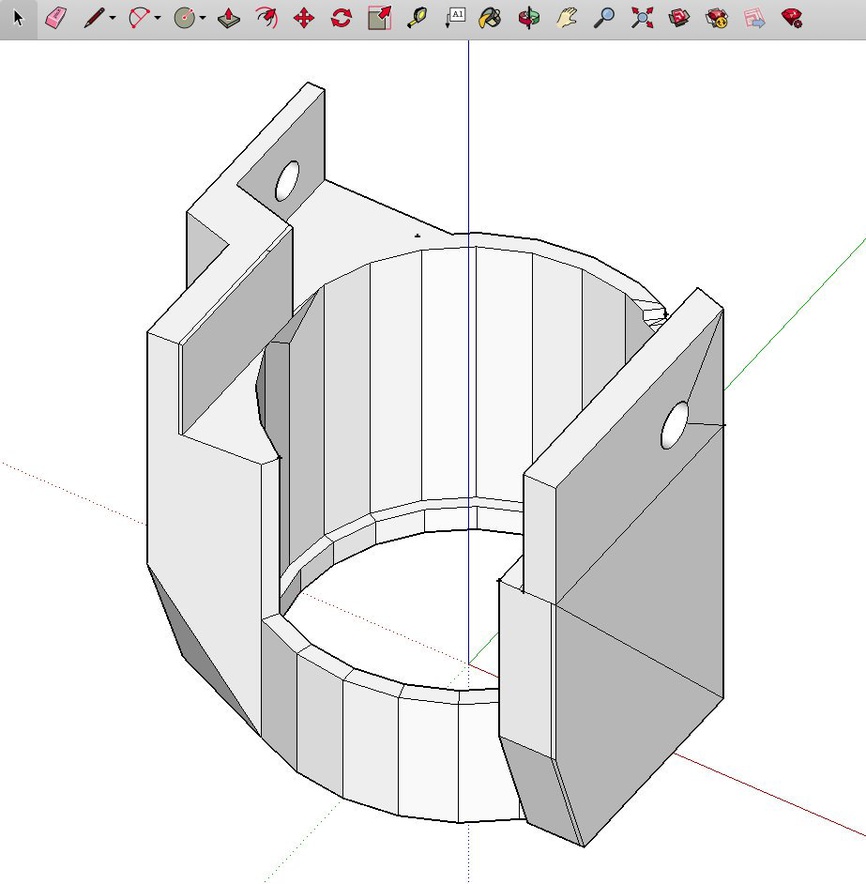Open the Circle shape tool dropdown arrow
Image resolution: width=866 pixels, height=884 pixels.
[203, 19]
